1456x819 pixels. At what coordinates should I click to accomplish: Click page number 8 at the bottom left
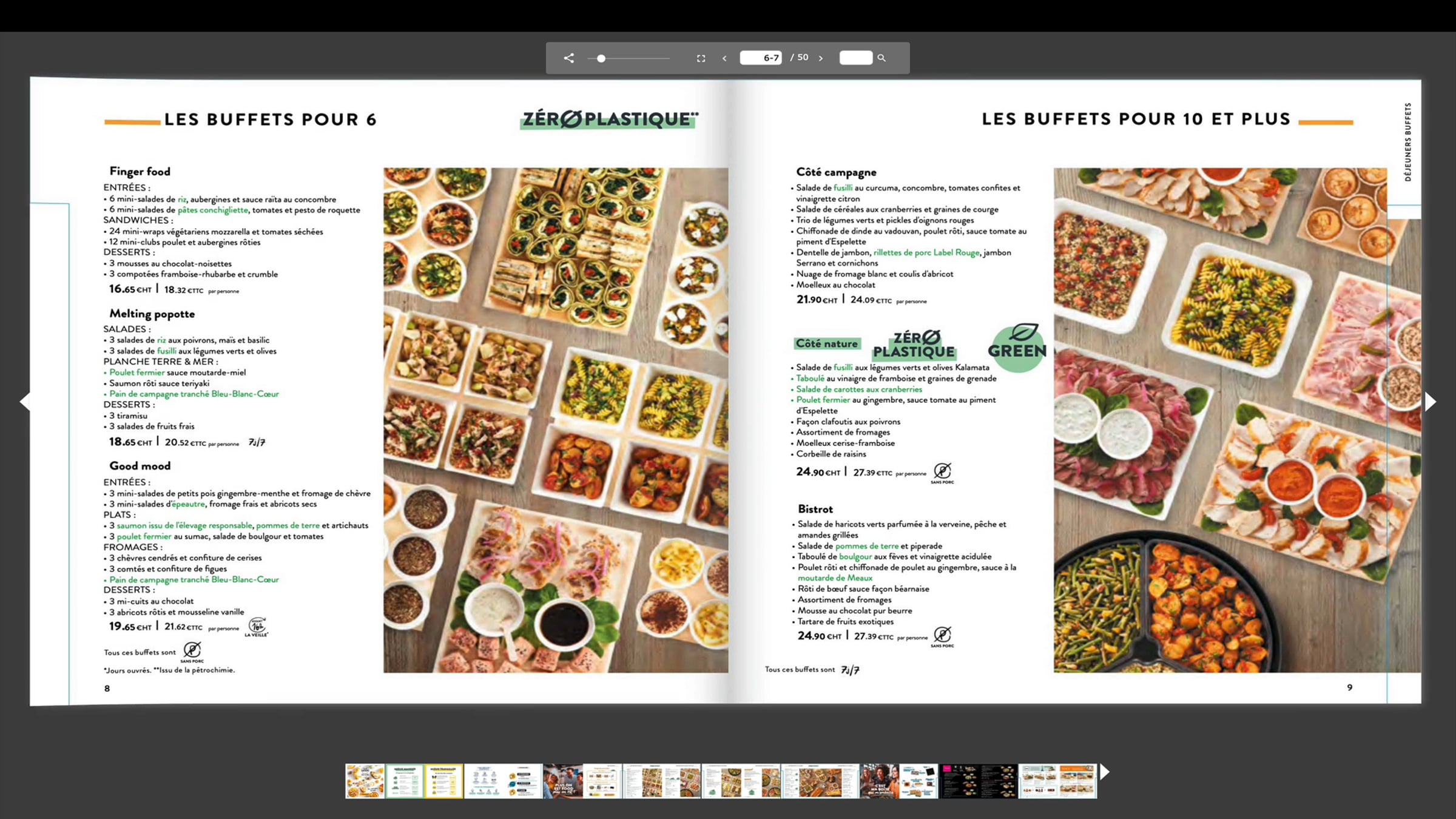coord(107,689)
